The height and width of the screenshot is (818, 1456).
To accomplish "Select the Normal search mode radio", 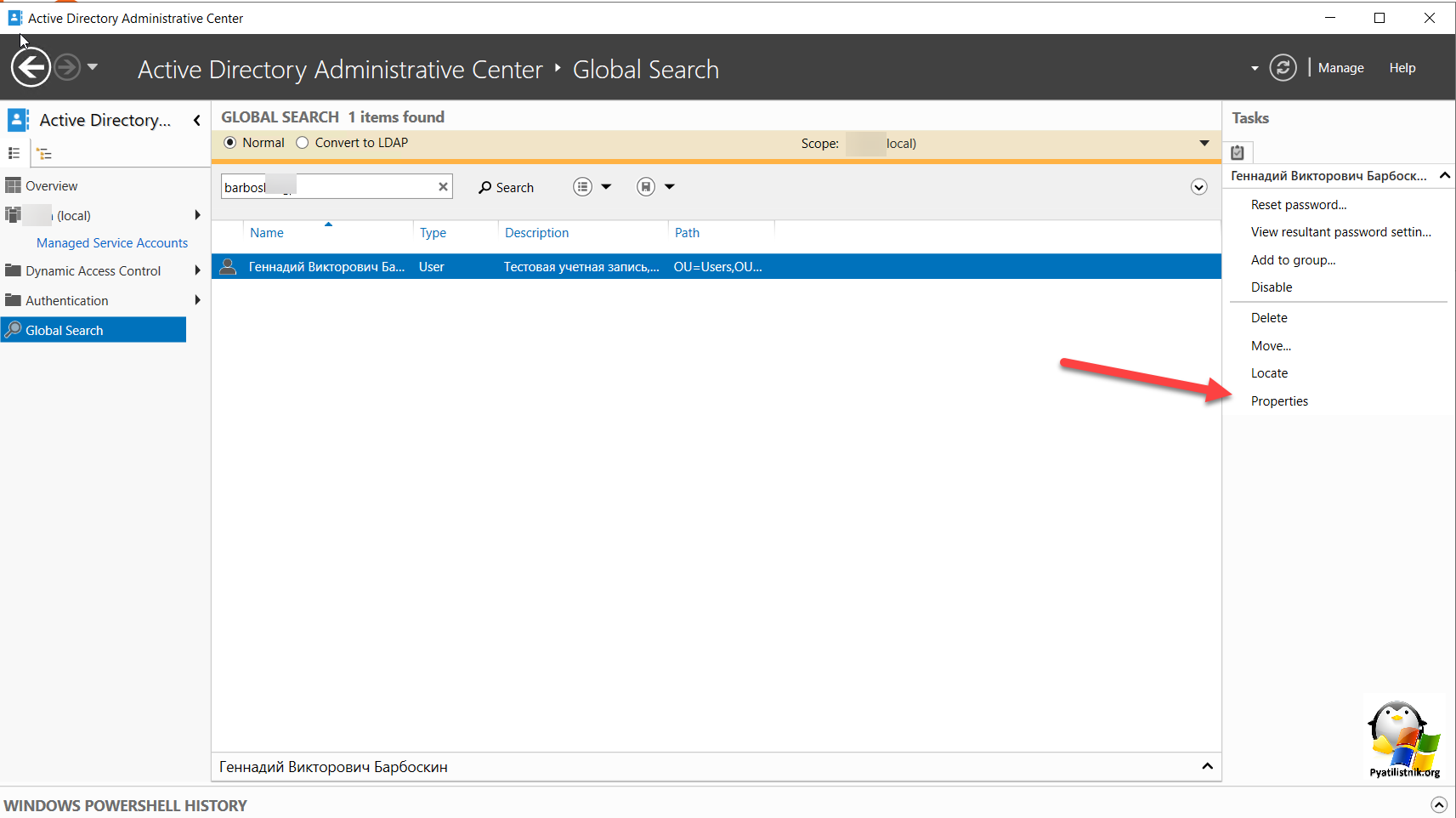I will 229,143.
